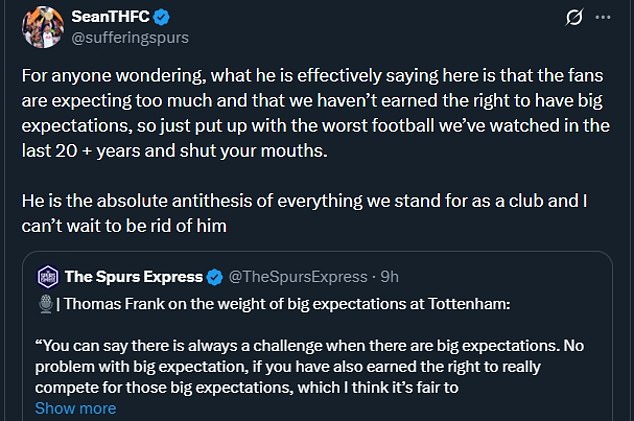This screenshot has height=421, width=634.
Task: Click the microphone emoji in quoted tweet
Action: pyautogui.click(x=43, y=302)
